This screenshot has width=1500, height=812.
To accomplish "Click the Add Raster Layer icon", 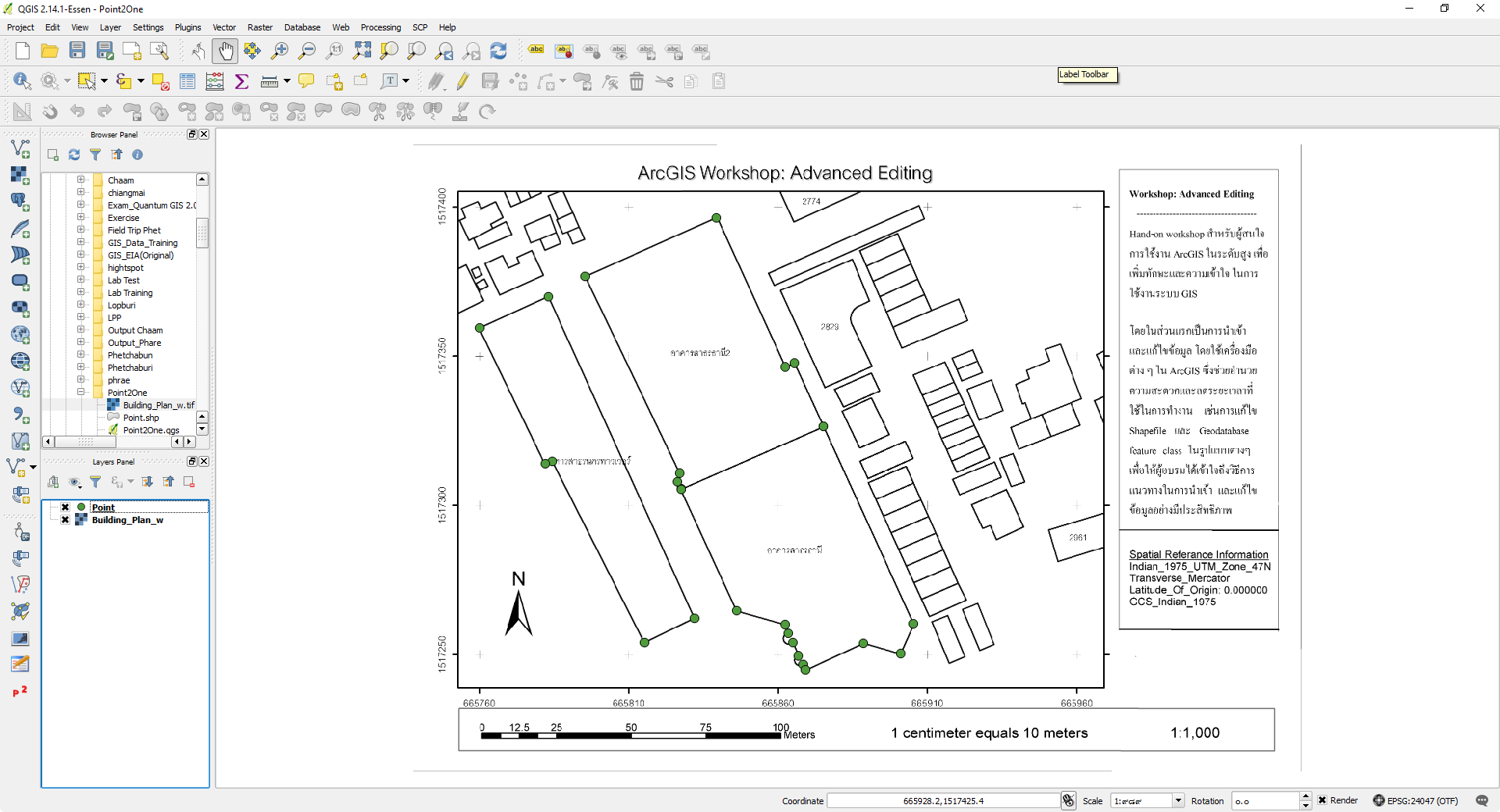I will tap(20, 175).
